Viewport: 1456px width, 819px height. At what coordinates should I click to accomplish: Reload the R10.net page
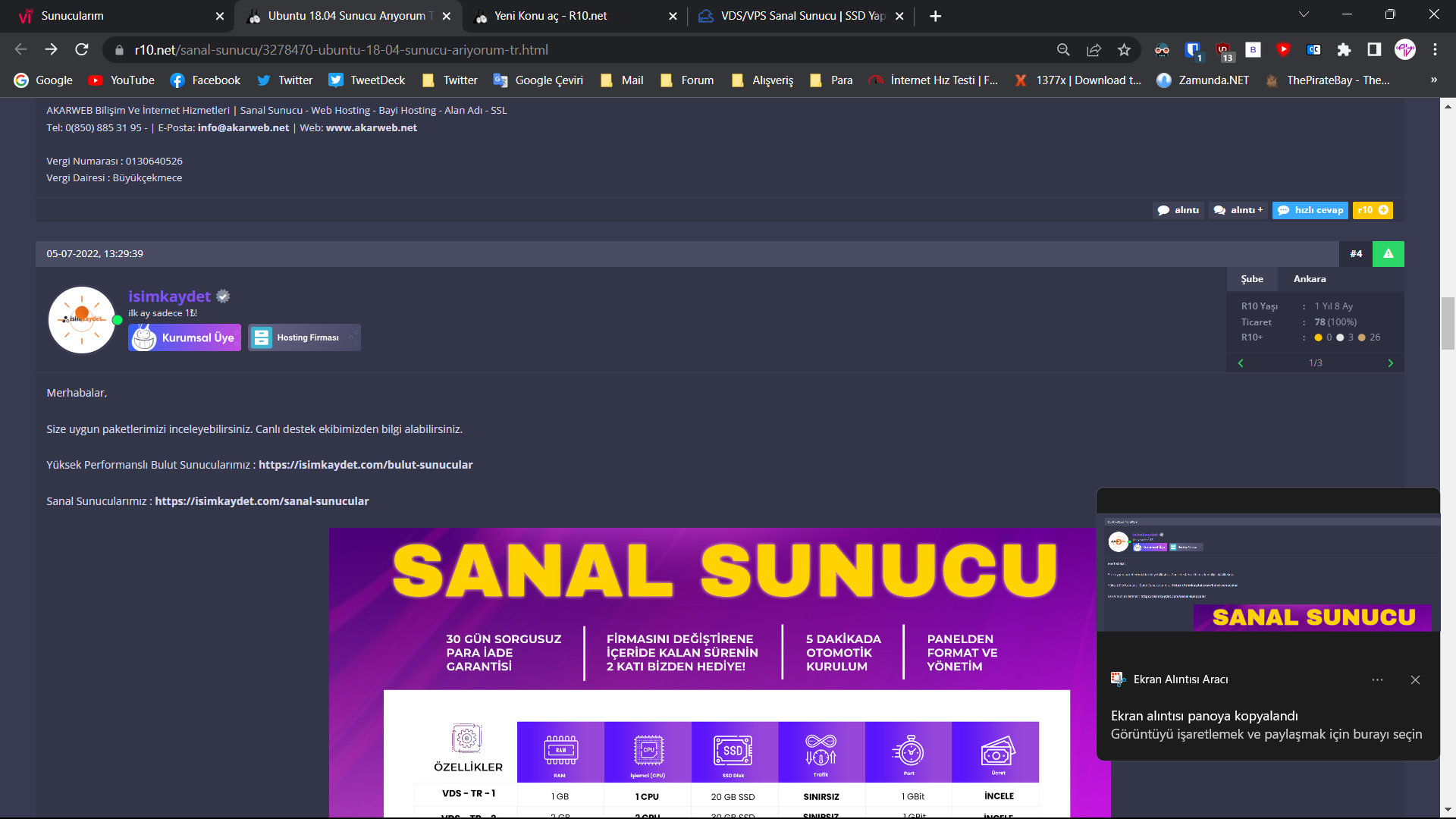[x=82, y=49]
